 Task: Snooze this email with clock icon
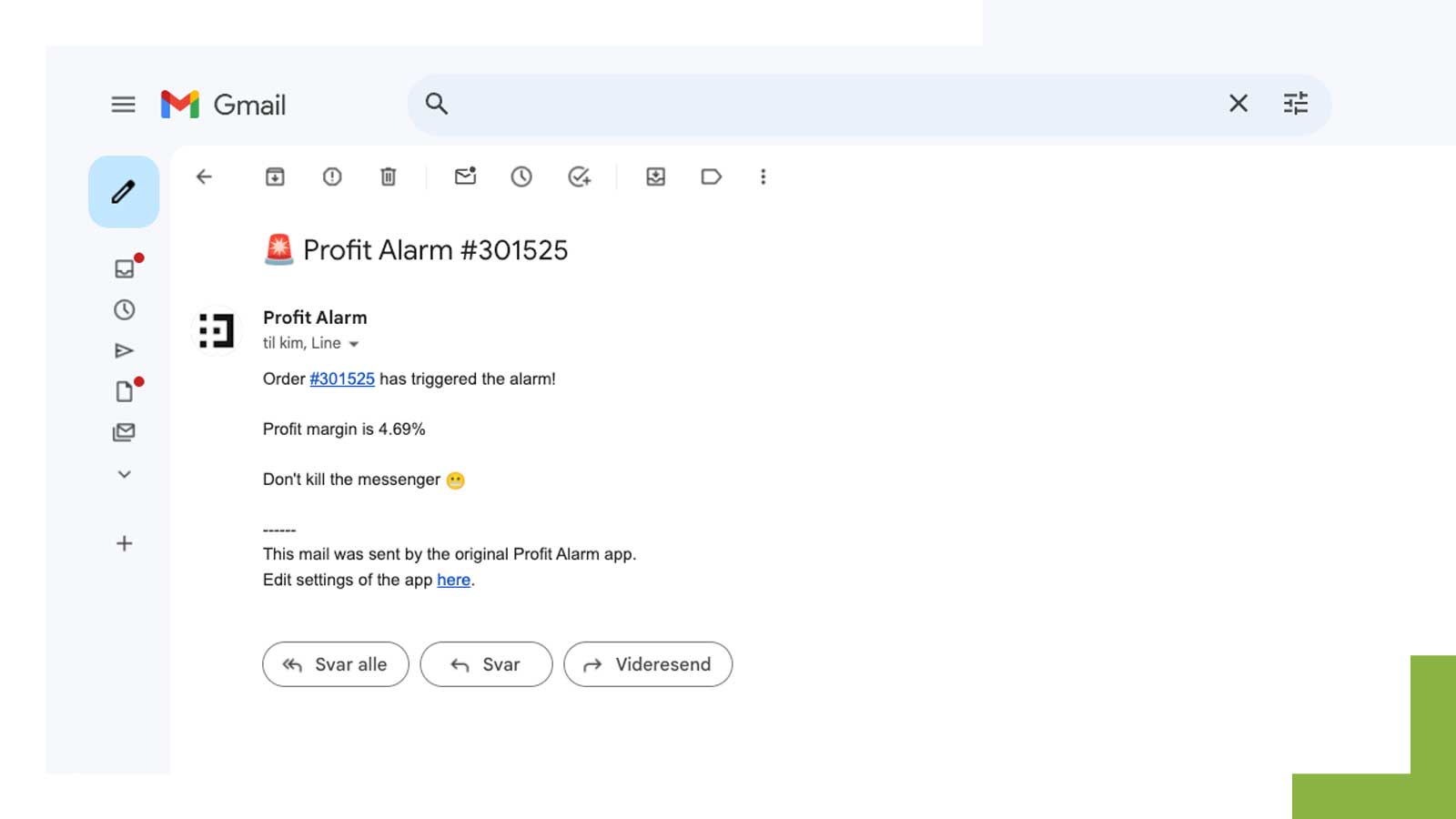[521, 177]
